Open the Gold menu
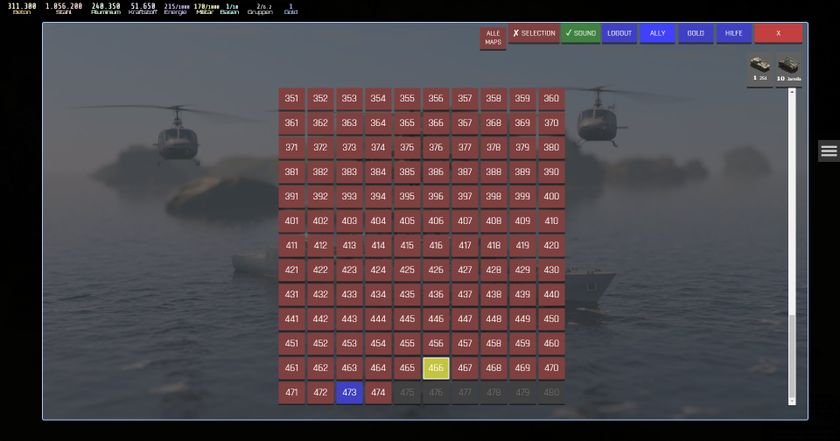840x441 pixels. tap(696, 33)
